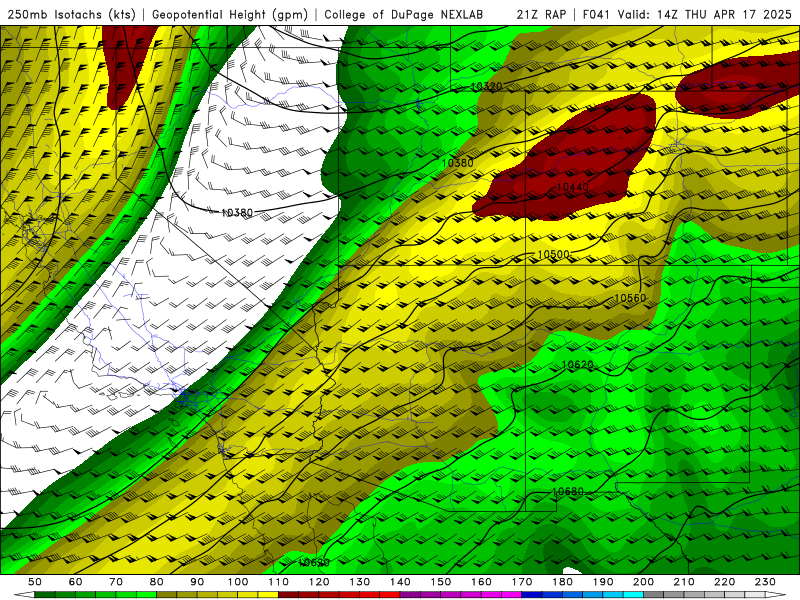Viewport: 800px width, 600px height.
Task: Click the blue color bar segment below 180
Action: point(572,595)
